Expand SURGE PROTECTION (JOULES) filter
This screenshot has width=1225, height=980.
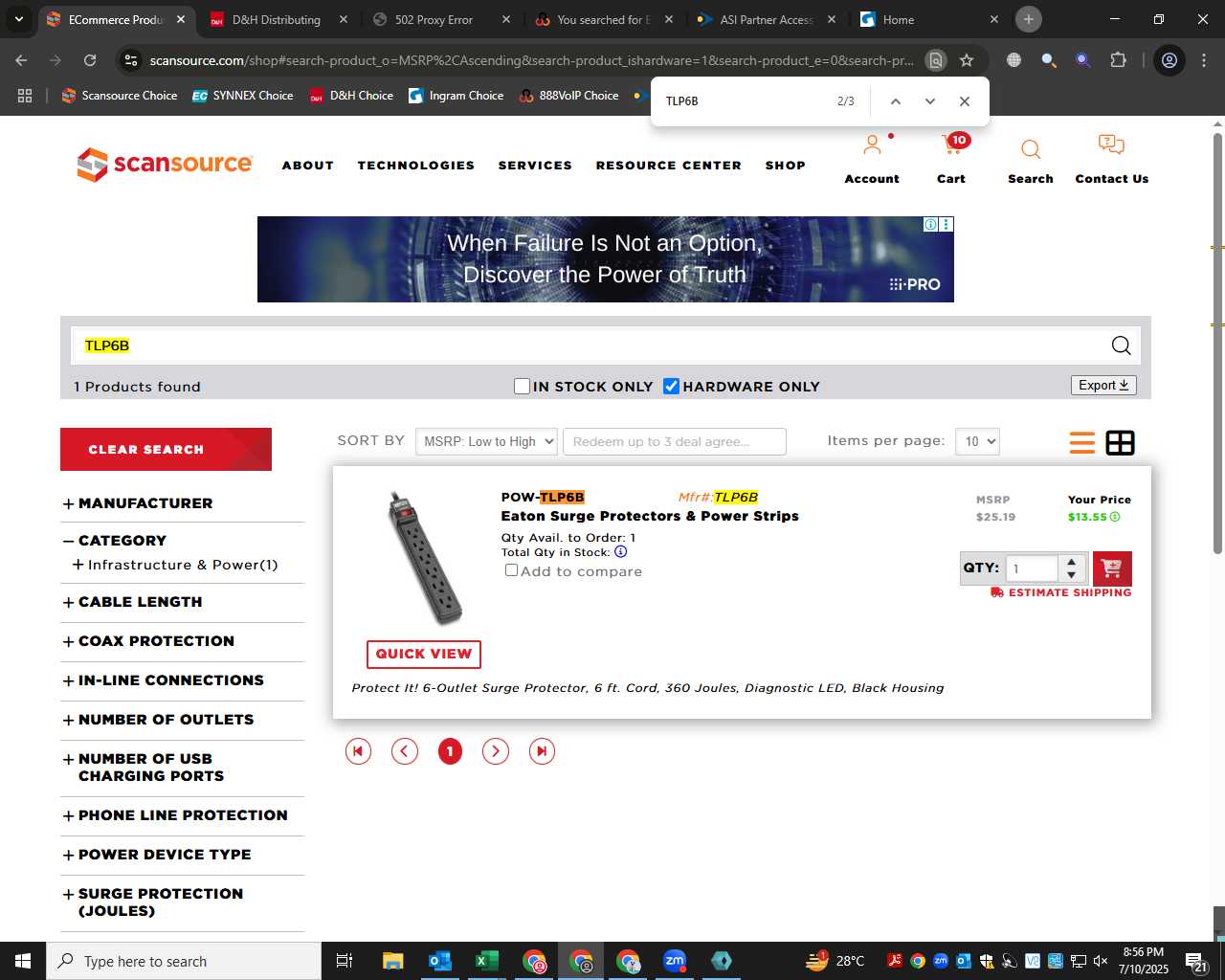[x=153, y=902]
